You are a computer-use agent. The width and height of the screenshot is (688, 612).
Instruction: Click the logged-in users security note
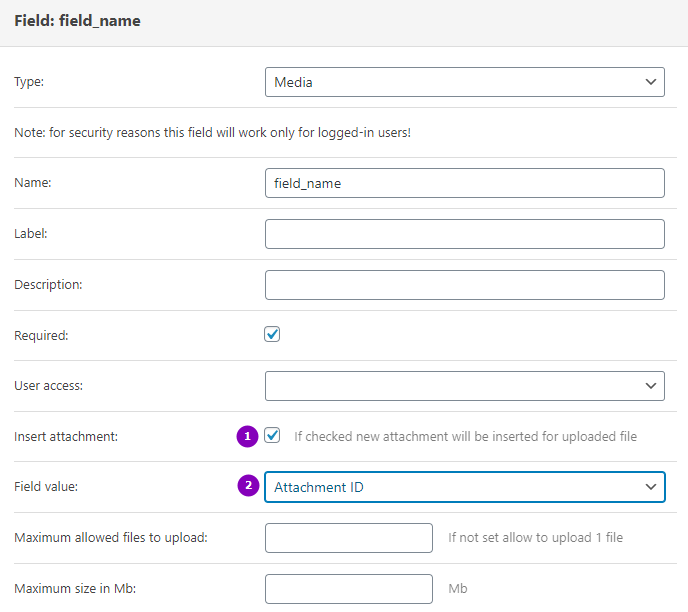[x=212, y=132]
